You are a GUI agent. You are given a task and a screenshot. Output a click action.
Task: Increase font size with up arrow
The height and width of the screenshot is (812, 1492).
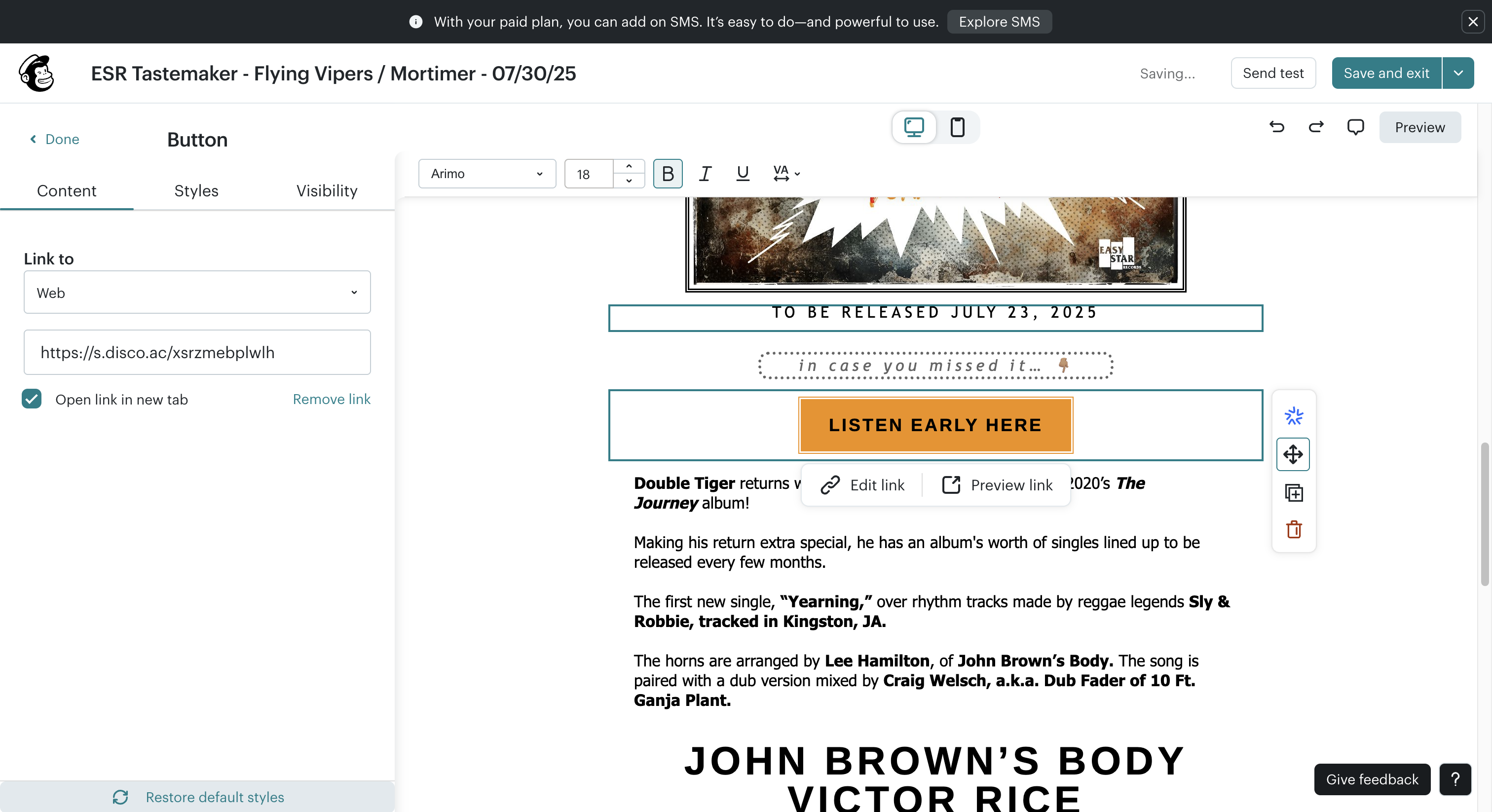click(629, 167)
